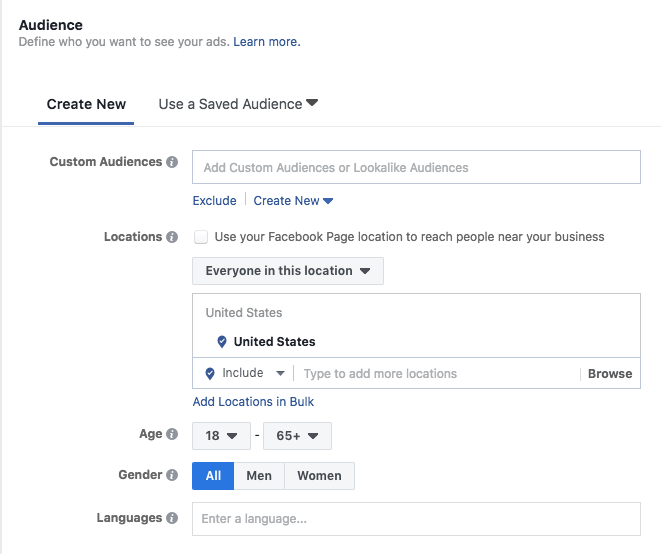Image resolution: width=661 pixels, height=554 pixels.
Task: Focus the Add Custom Audiences input field
Action: click(416, 167)
